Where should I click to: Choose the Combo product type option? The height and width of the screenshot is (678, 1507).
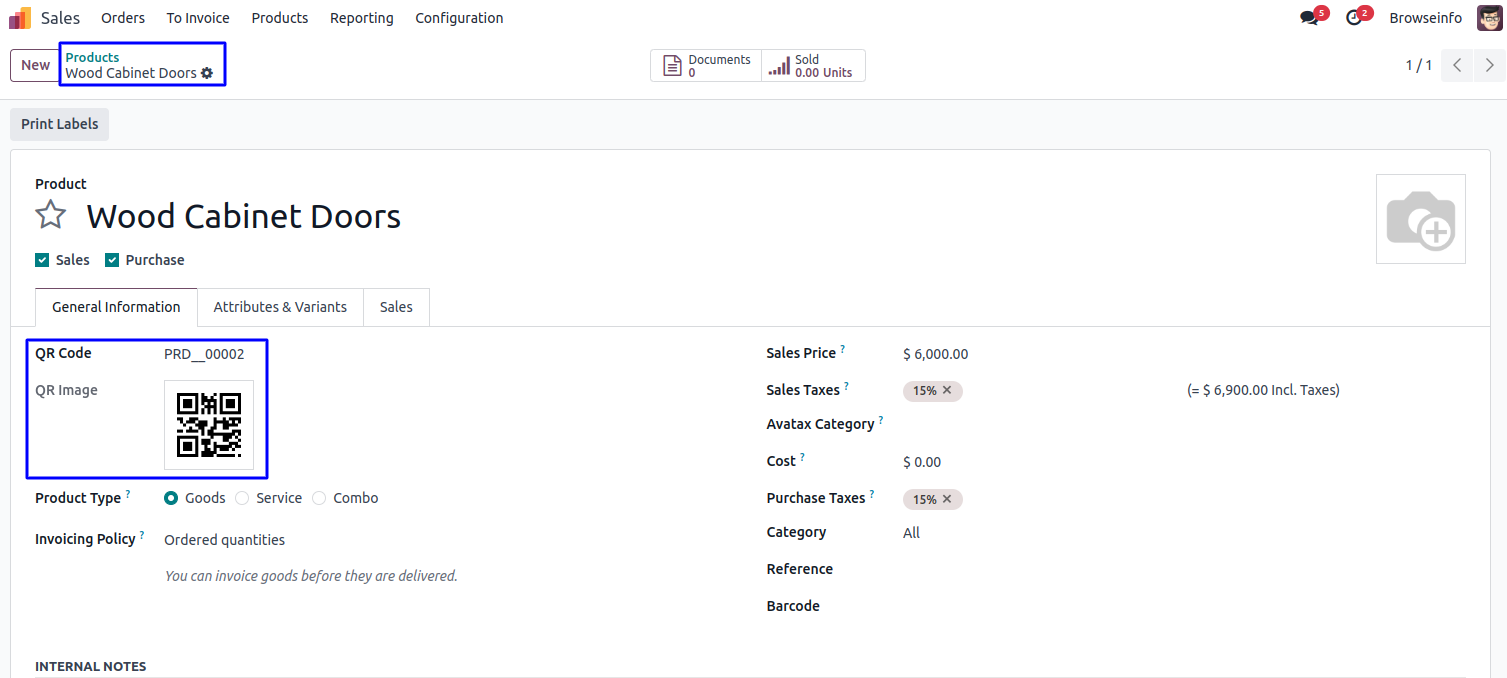(319, 498)
